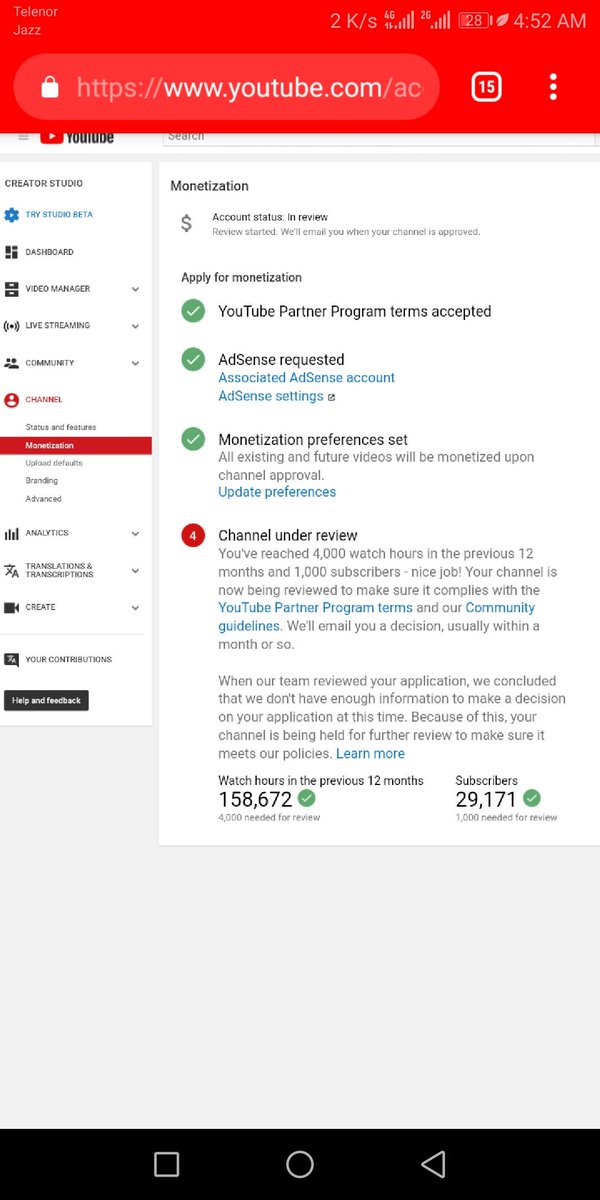This screenshot has height=1200, width=600.
Task: Click the red Channel person icon
Action: pos(11,400)
